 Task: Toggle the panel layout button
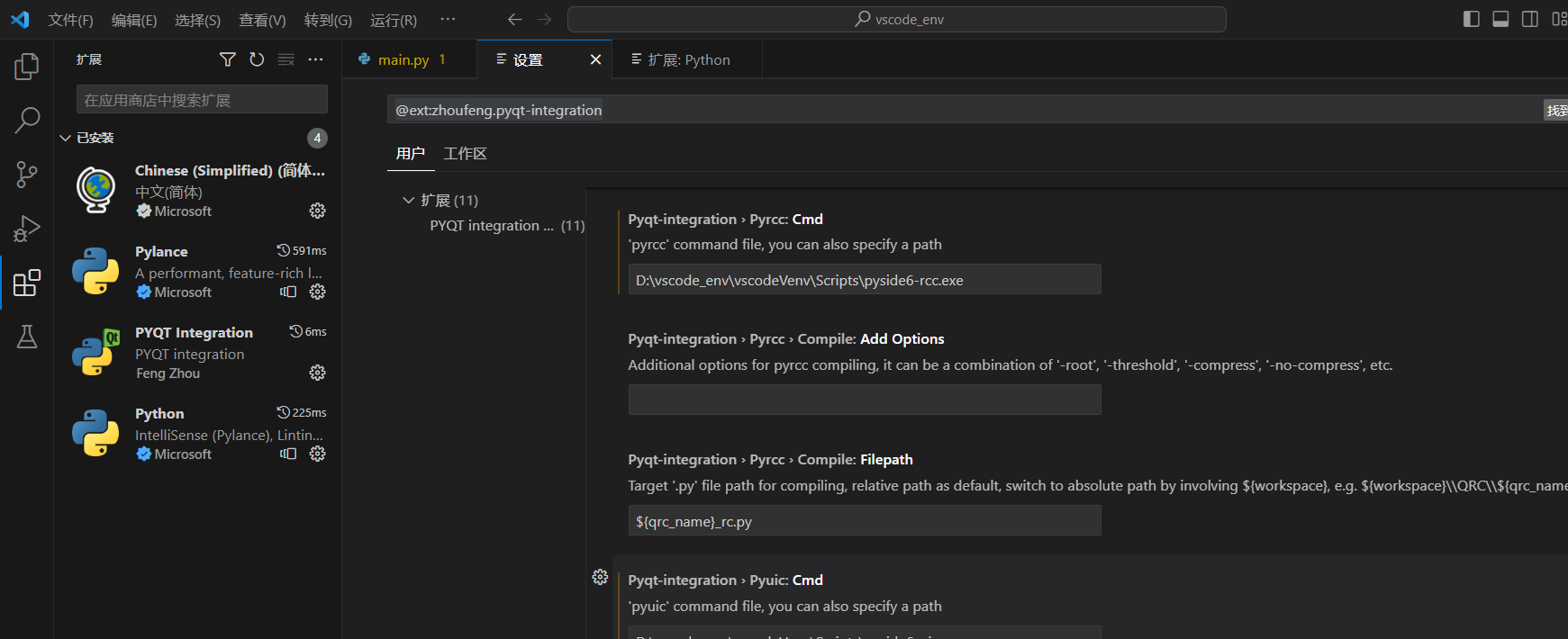[1500, 19]
